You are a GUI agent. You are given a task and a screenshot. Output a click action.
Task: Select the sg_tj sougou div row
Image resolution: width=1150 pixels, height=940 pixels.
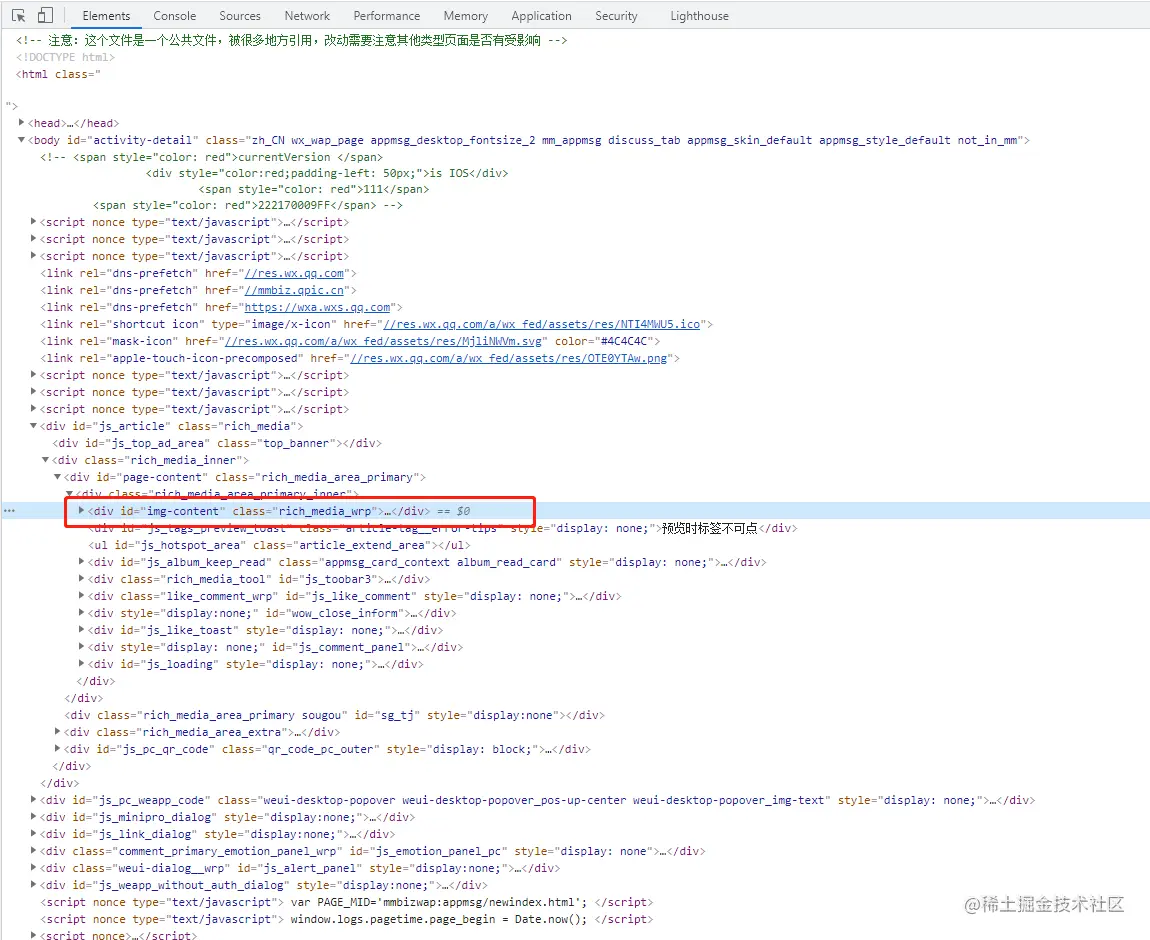pos(334,715)
